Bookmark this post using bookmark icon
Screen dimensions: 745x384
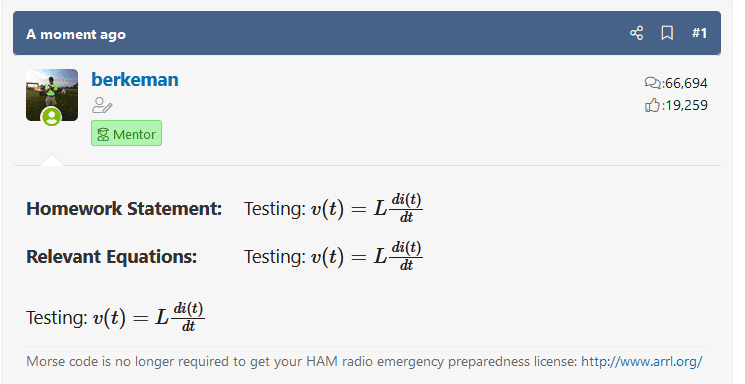[x=667, y=33]
